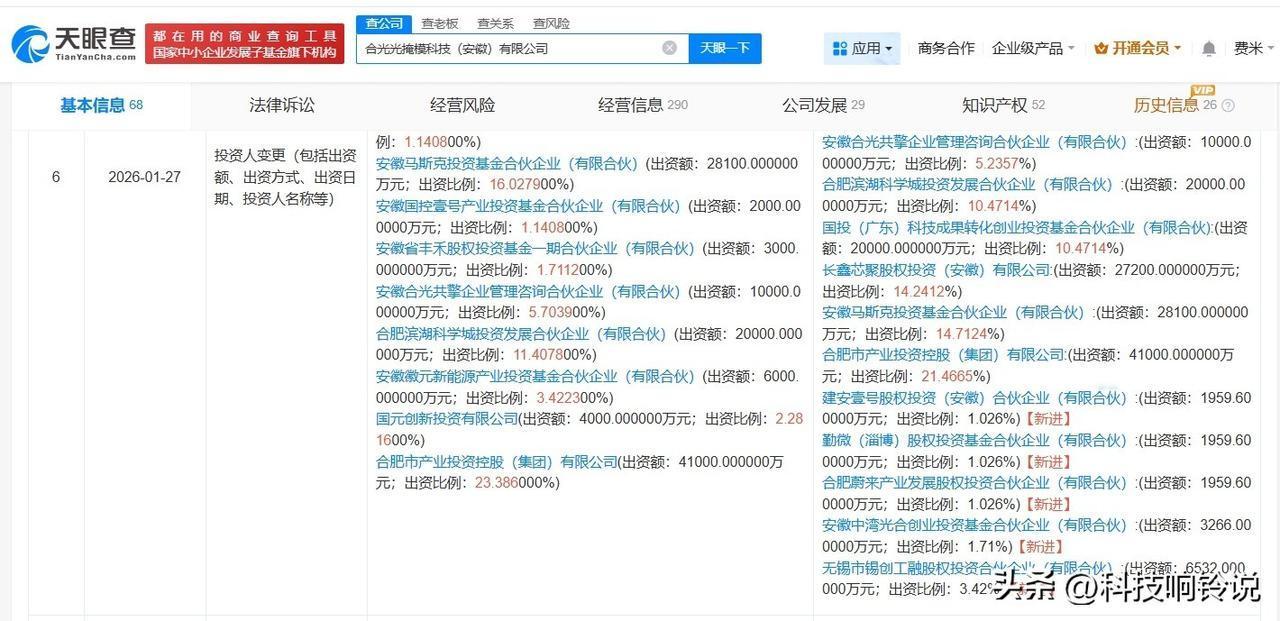Viewport: 1280px width, 621px height.
Task: Select the 经营信息 tab
Action: click(x=643, y=105)
